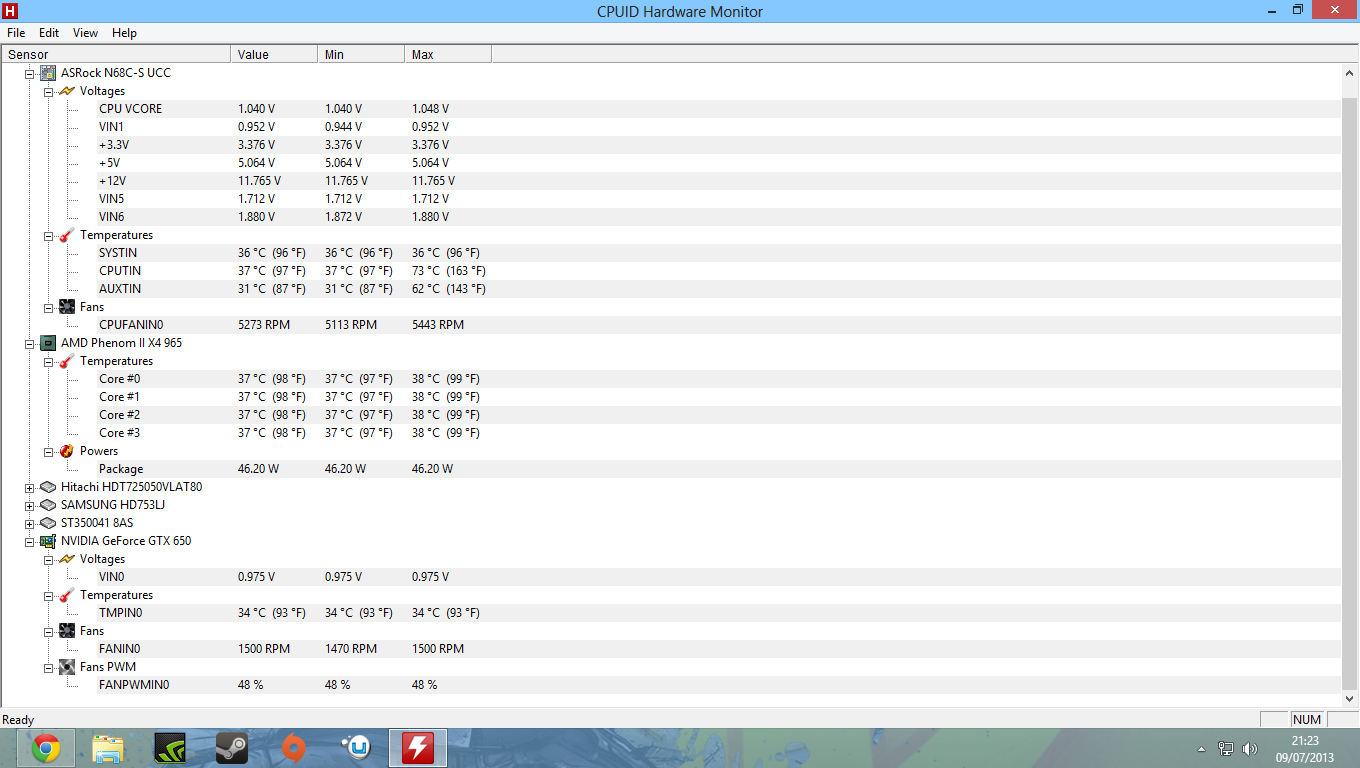Select the CPUTIN temperature row
This screenshot has width=1360, height=768.
(x=671, y=271)
